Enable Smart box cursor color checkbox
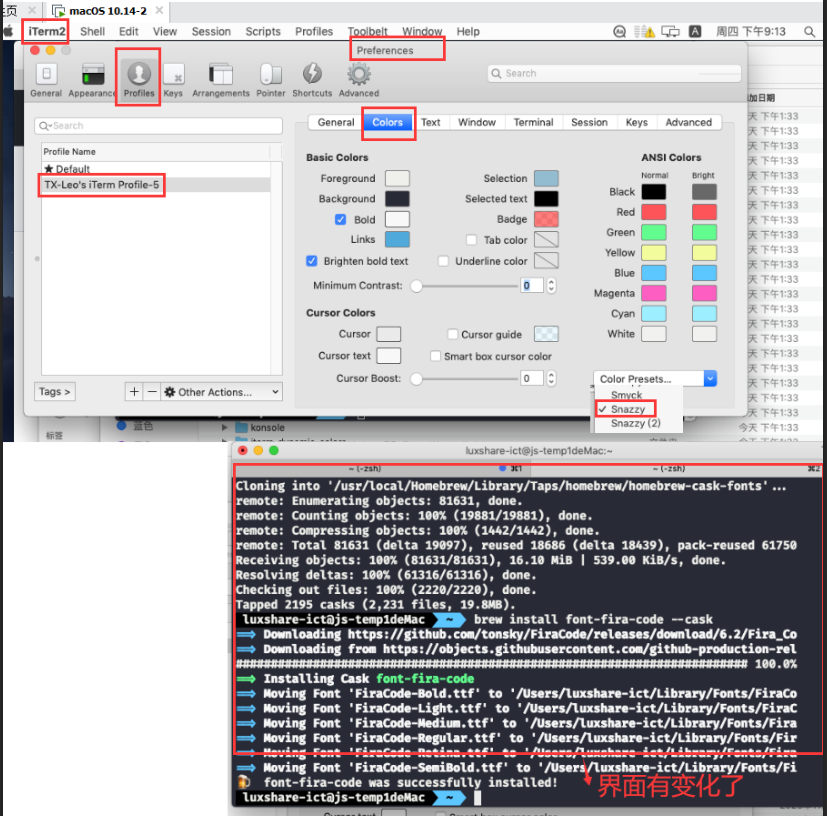The height and width of the screenshot is (816, 827). pos(436,356)
